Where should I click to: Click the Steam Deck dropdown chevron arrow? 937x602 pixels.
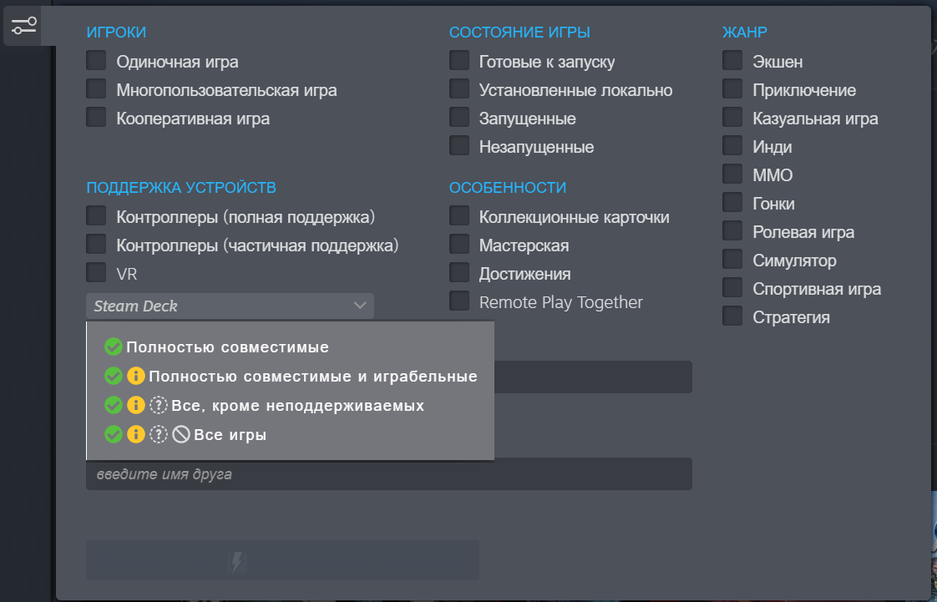pos(360,306)
